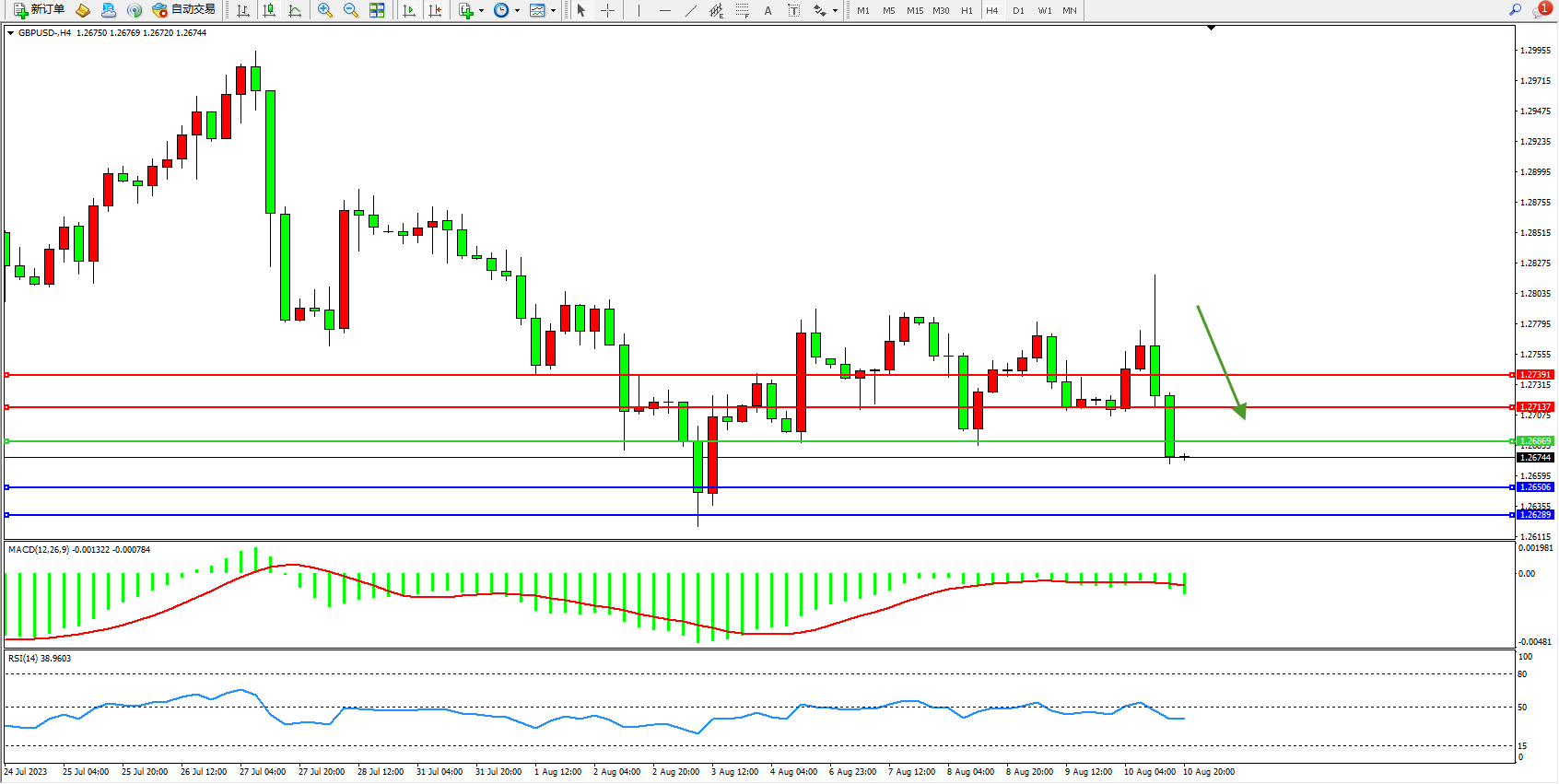Switch chart to bar chart mode

pyautogui.click(x=243, y=10)
